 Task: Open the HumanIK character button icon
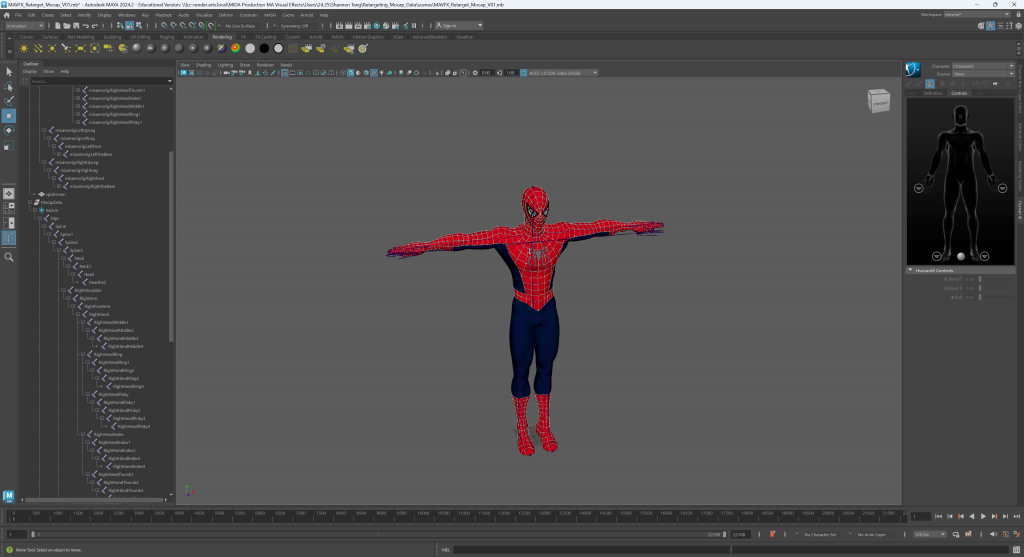(x=912, y=69)
